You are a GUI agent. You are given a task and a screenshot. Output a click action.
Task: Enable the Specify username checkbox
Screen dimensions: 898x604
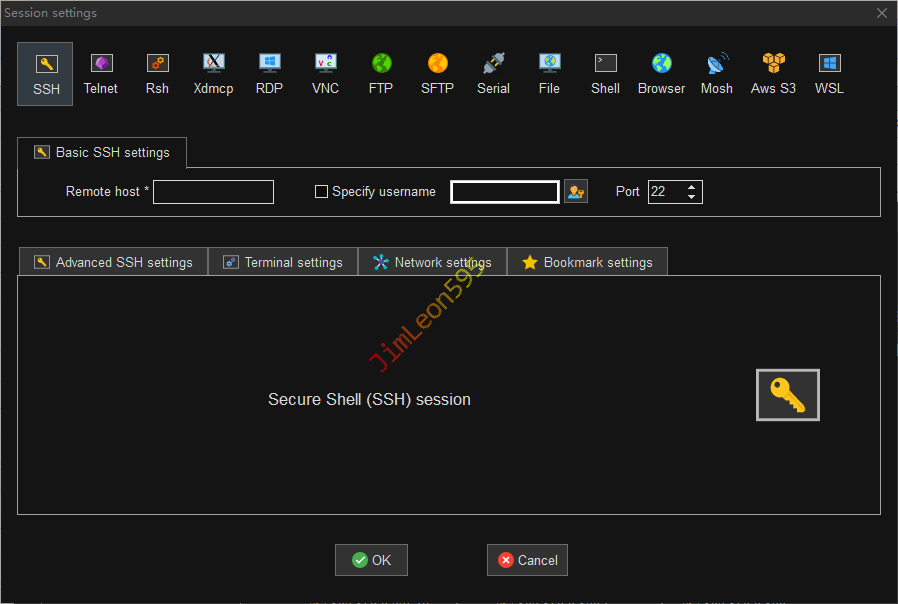click(x=321, y=192)
